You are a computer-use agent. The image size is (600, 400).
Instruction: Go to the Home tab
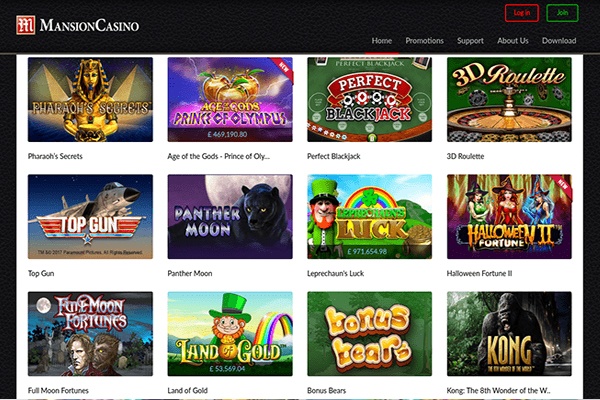(382, 41)
